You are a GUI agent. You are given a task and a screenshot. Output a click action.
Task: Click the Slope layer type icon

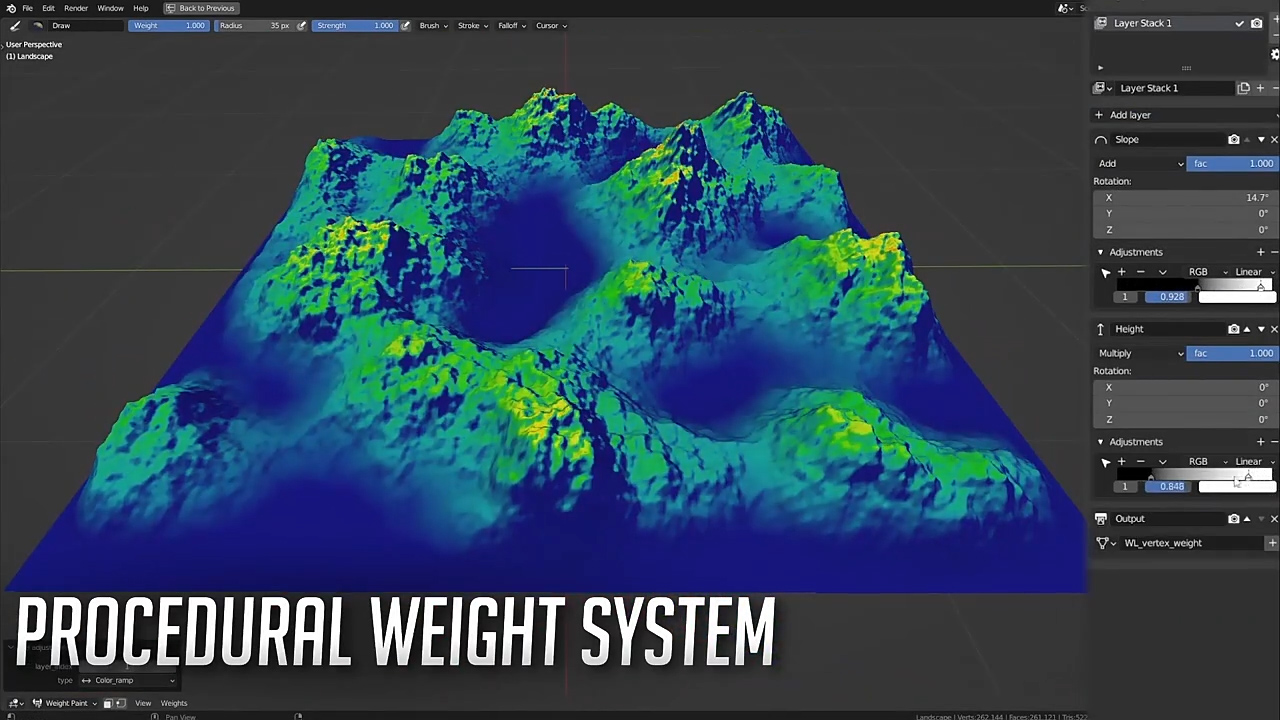(x=1101, y=140)
